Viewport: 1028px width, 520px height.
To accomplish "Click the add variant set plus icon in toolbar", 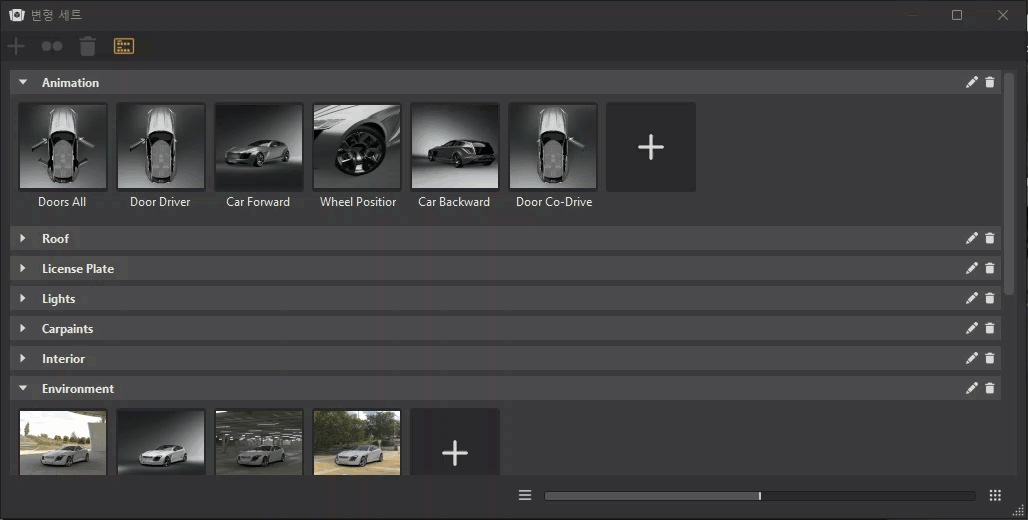I will [16, 46].
